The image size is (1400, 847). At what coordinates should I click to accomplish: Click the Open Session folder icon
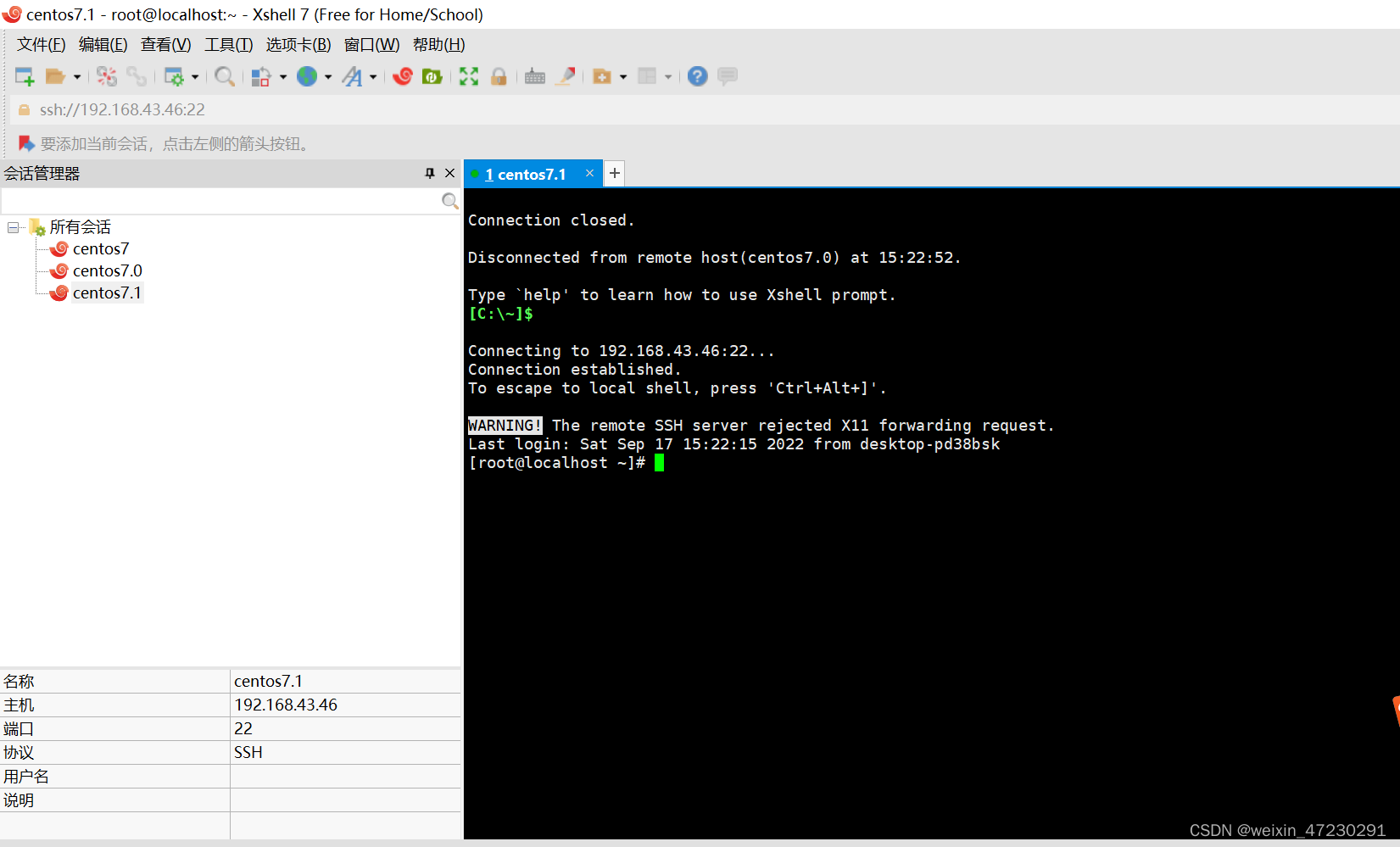pos(55,76)
